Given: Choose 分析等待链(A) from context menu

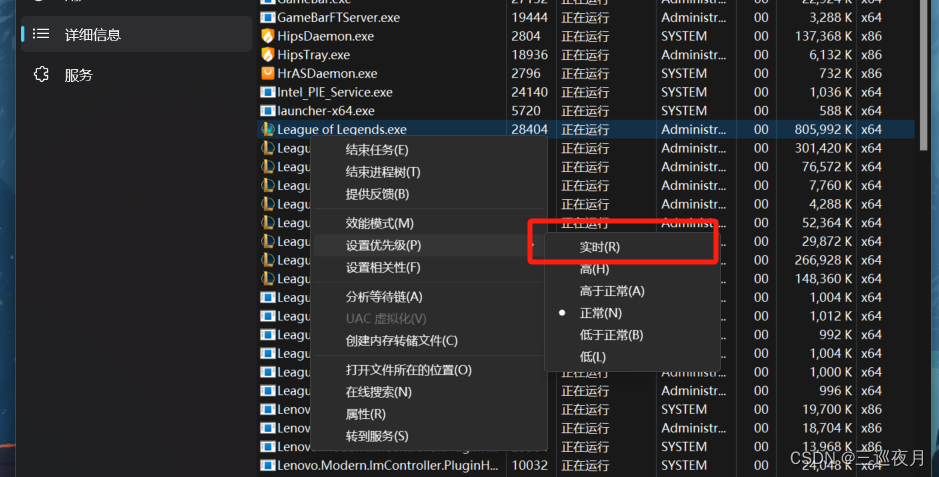Looking at the screenshot, I should 430,297.
